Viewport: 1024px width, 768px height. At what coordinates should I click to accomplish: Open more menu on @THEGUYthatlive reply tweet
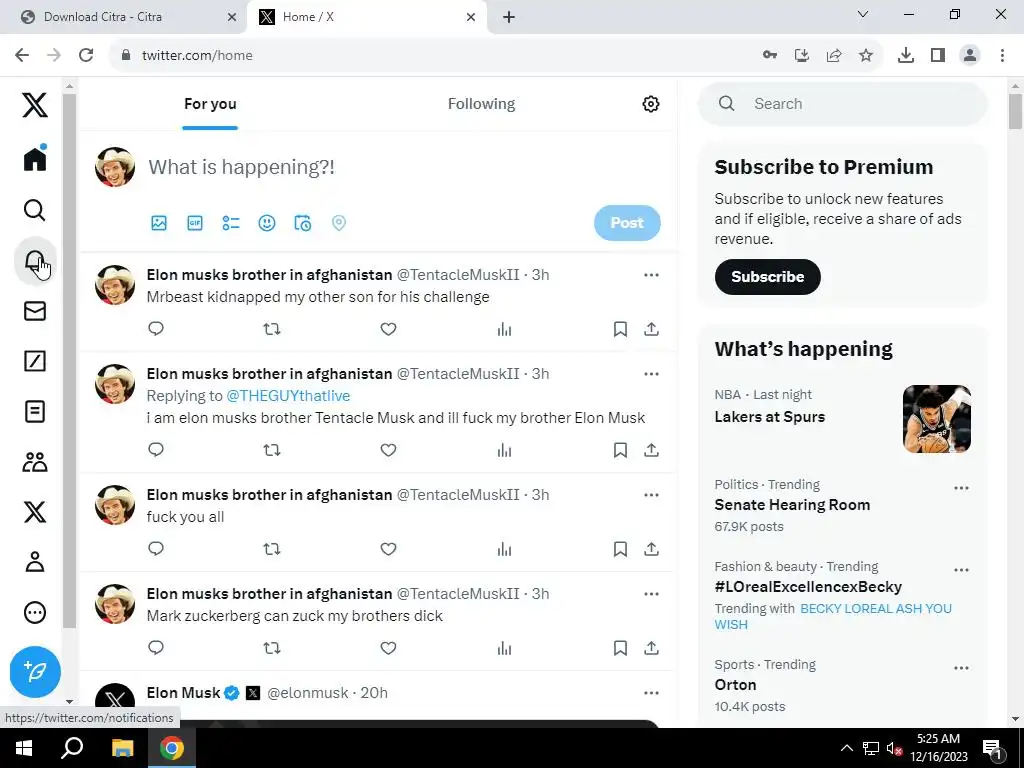[651, 374]
